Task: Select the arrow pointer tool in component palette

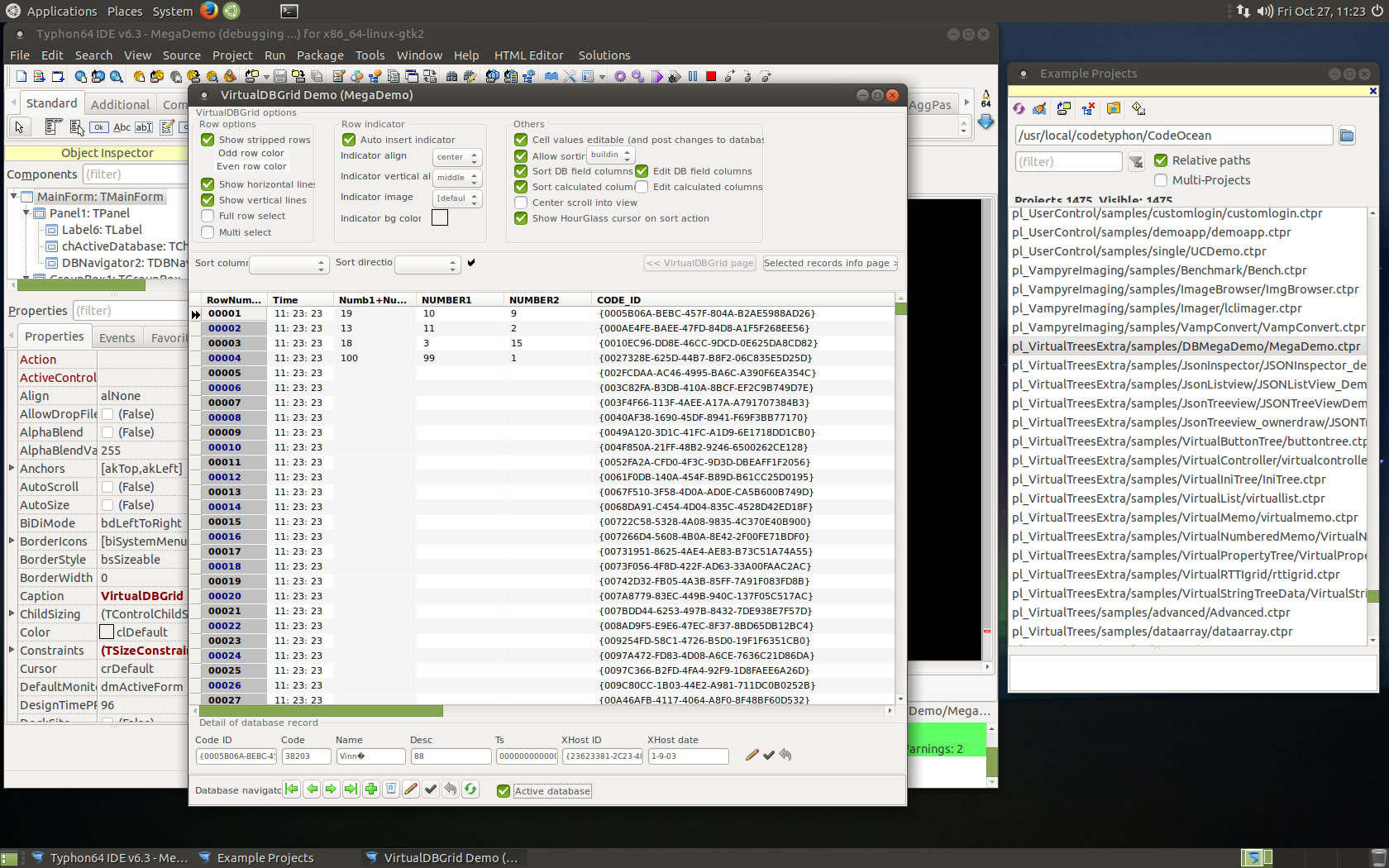Action: [x=20, y=127]
